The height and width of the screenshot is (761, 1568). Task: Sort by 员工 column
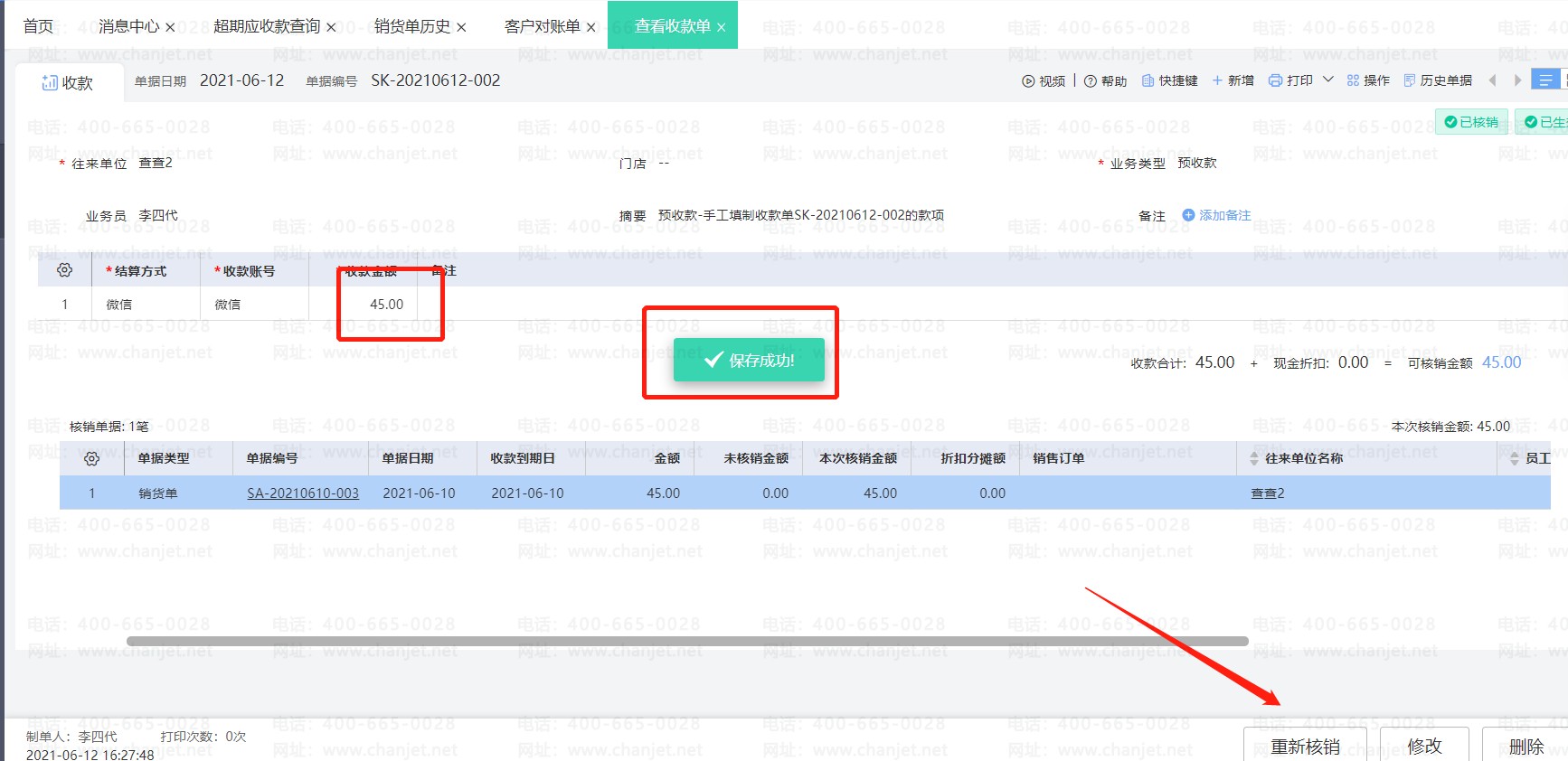click(x=1515, y=459)
